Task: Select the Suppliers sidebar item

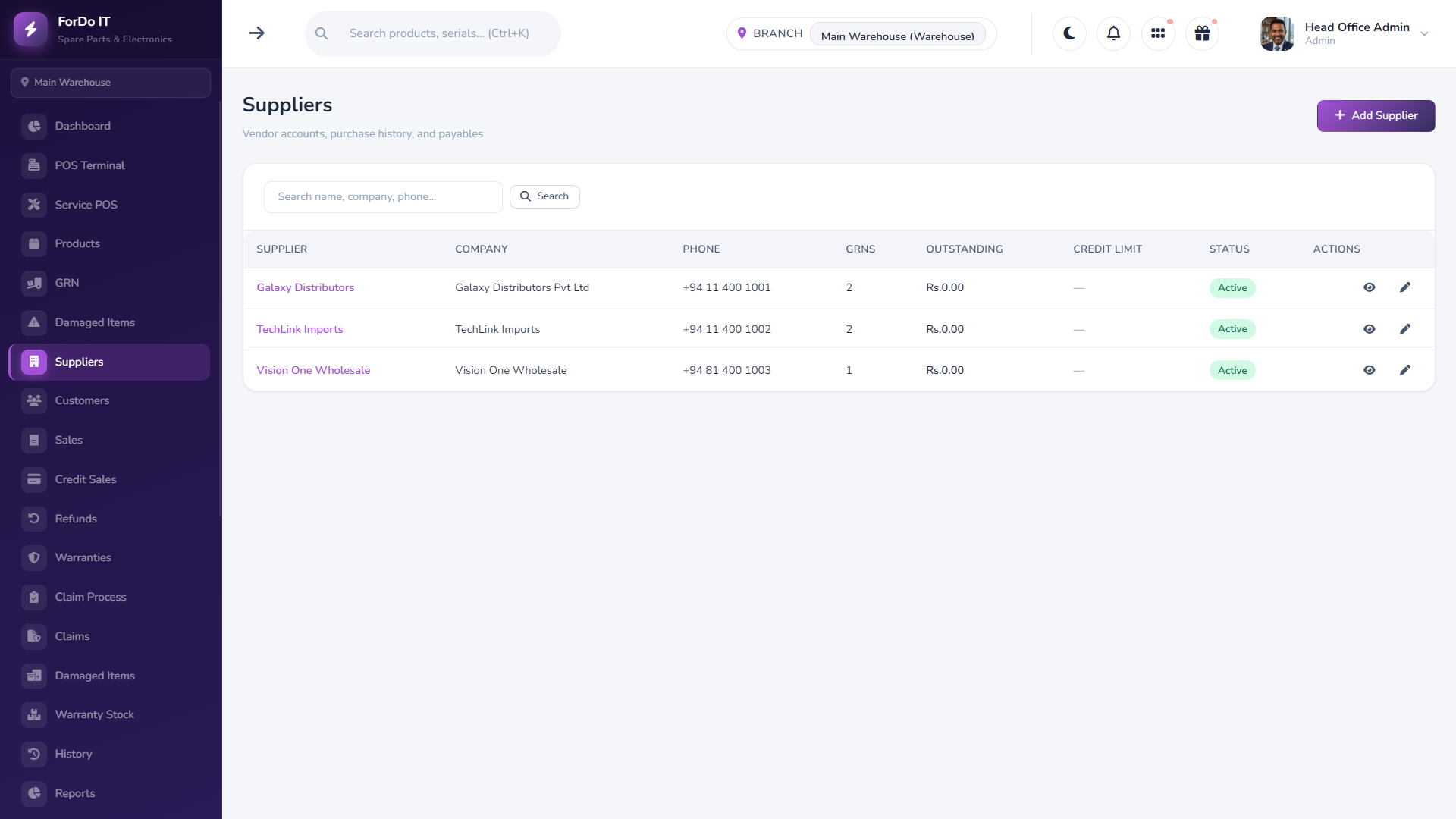Action: (109, 362)
